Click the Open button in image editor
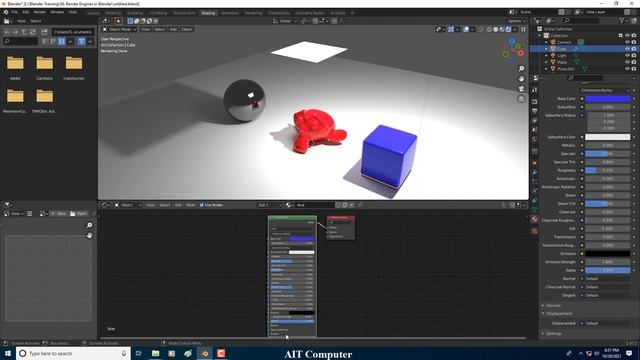The height and width of the screenshot is (360, 640). tap(78, 213)
